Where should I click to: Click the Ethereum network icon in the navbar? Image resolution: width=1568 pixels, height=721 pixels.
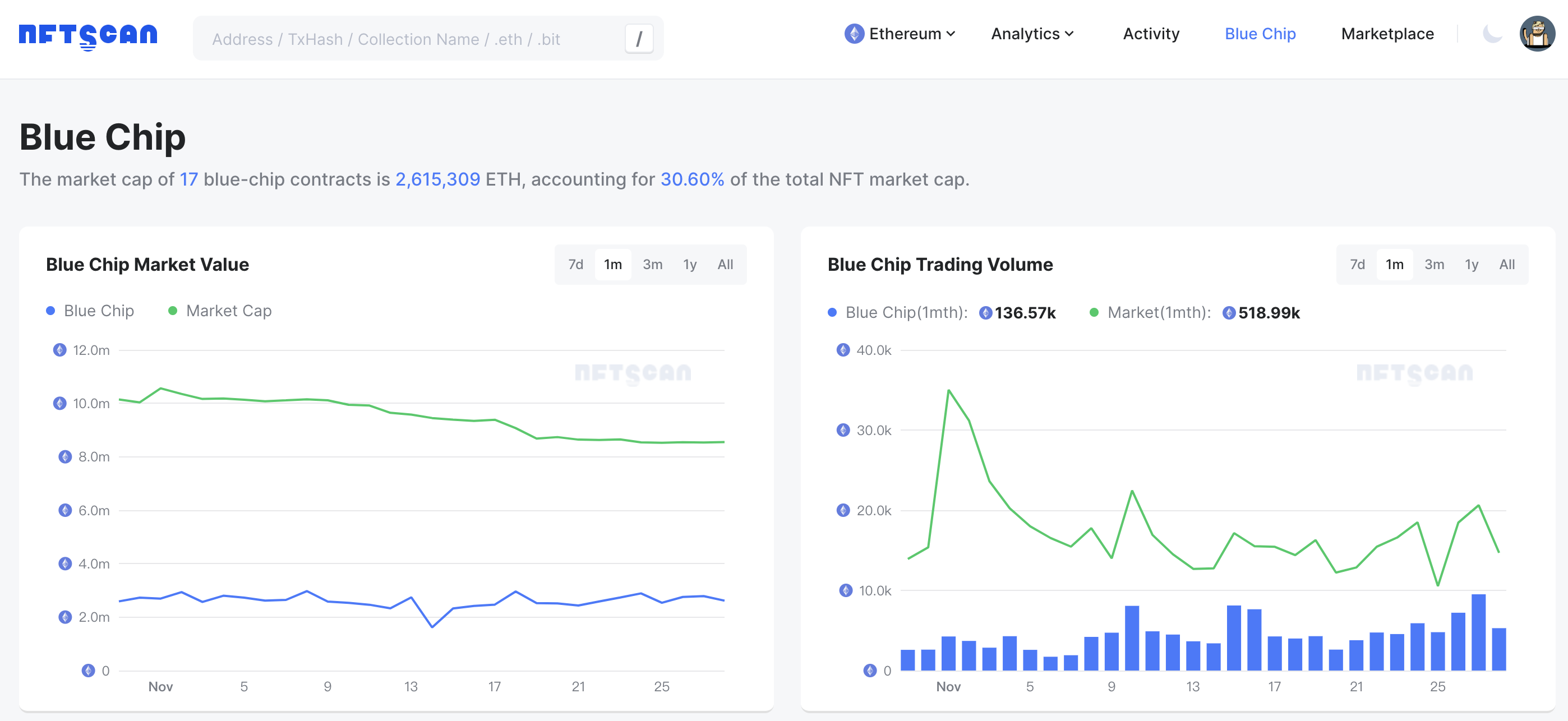pos(855,34)
